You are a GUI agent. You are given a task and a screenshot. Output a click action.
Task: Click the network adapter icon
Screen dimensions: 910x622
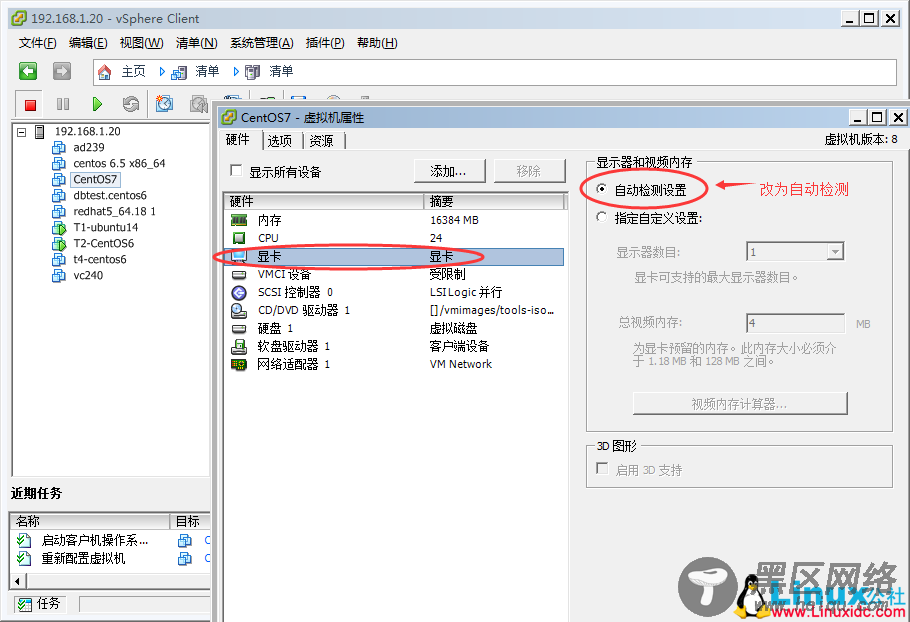pos(239,364)
